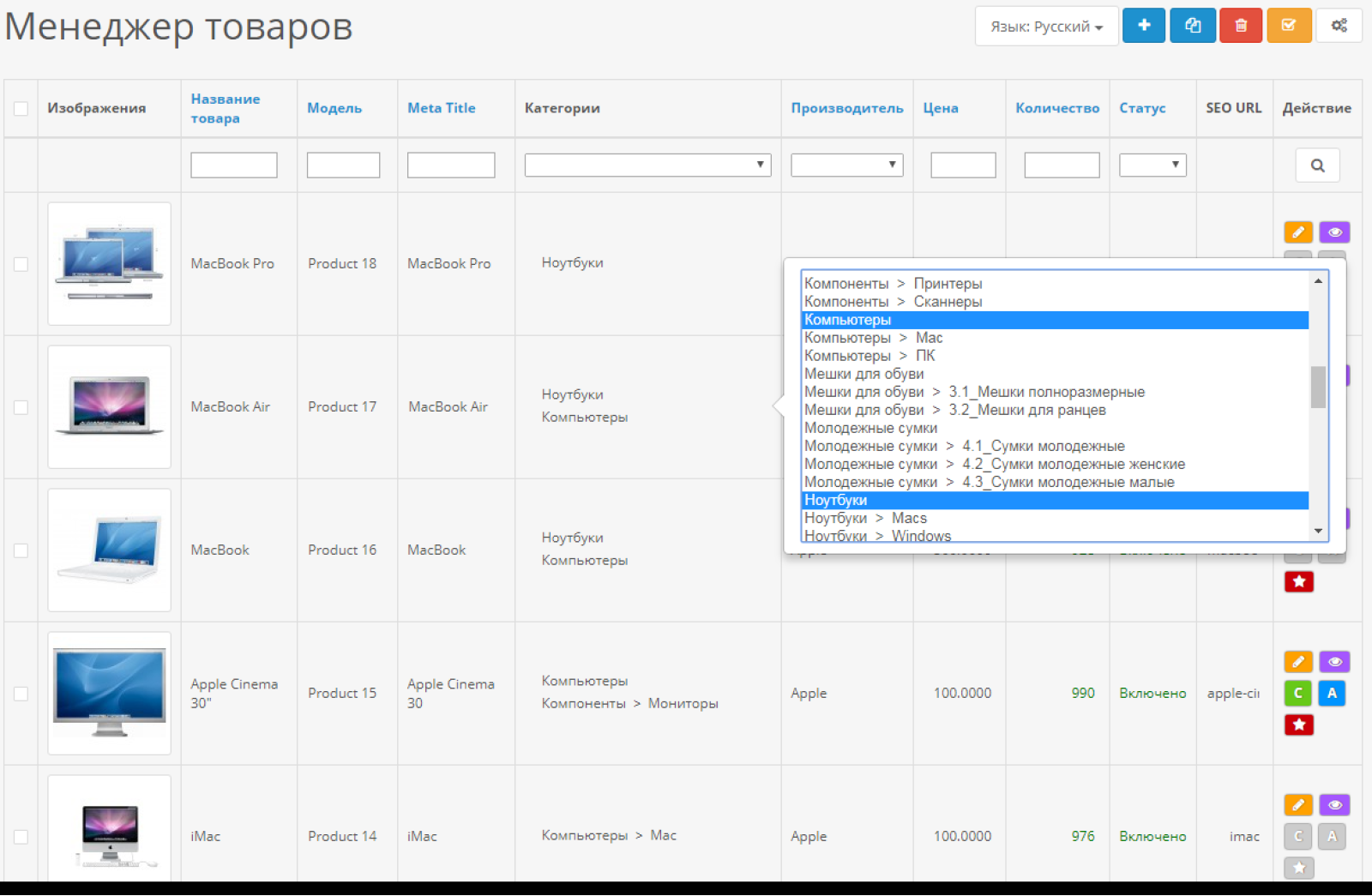The image size is (1372, 896).
Task: Open the MacBook Pro product thumbnail
Action: tap(110, 264)
